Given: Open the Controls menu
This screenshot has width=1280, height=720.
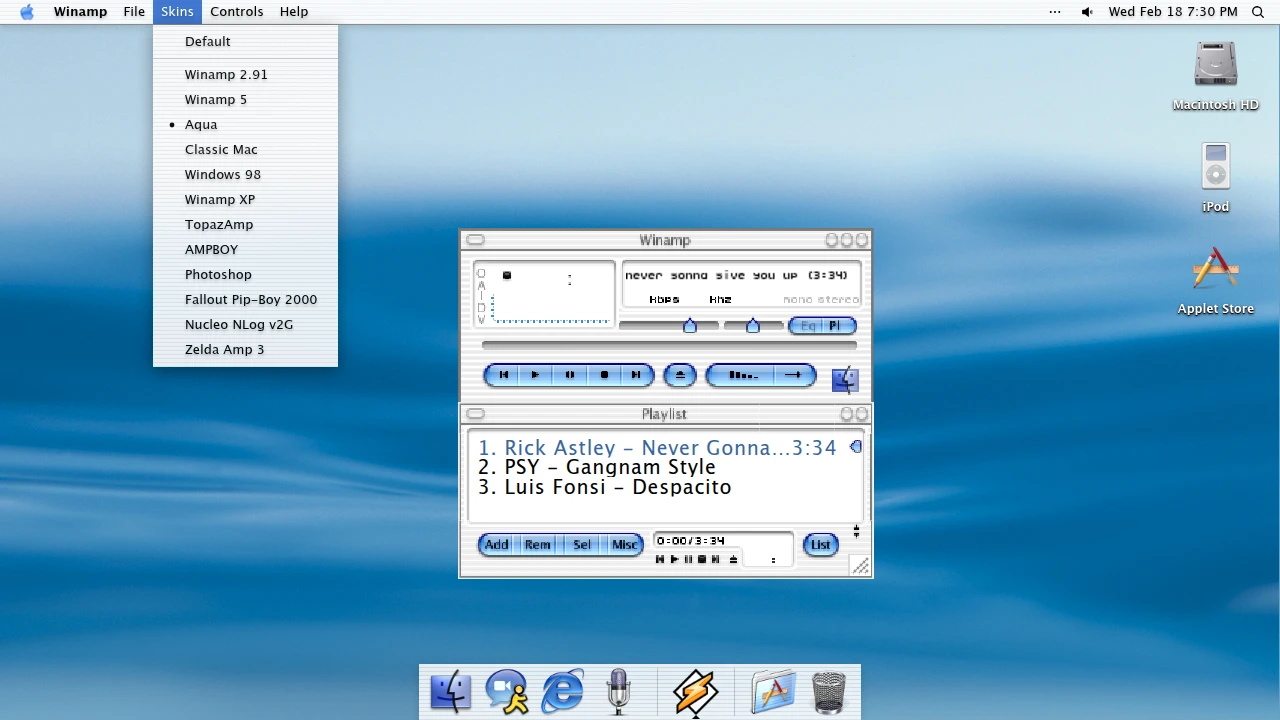Looking at the screenshot, I should (x=237, y=12).
